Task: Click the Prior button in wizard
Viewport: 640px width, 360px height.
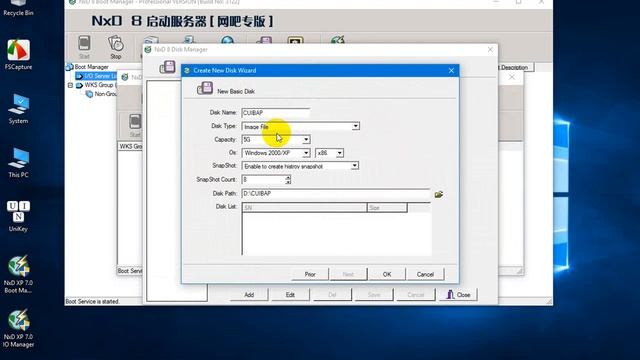Action: pyautogui.click(x=310, y=274)
